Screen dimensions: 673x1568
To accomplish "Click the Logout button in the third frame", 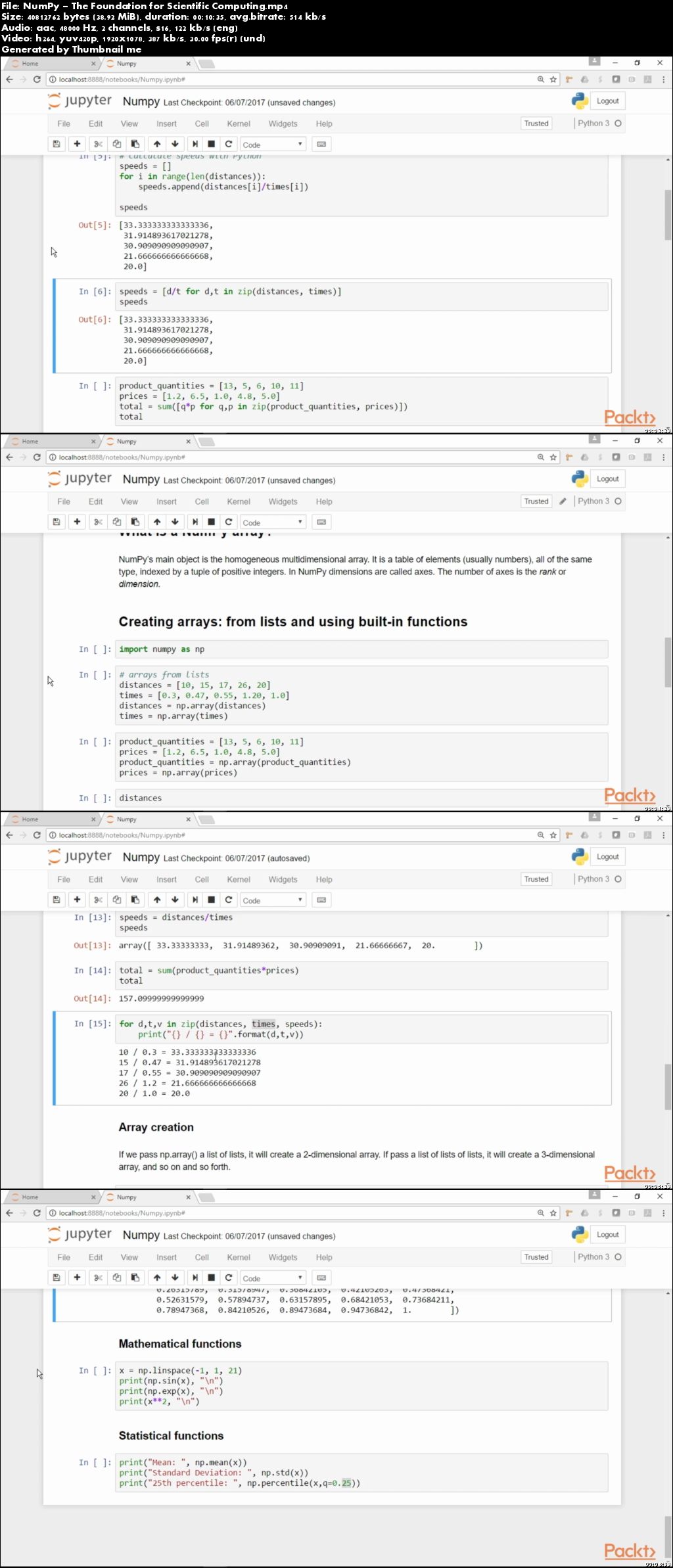I will [607, 857].
